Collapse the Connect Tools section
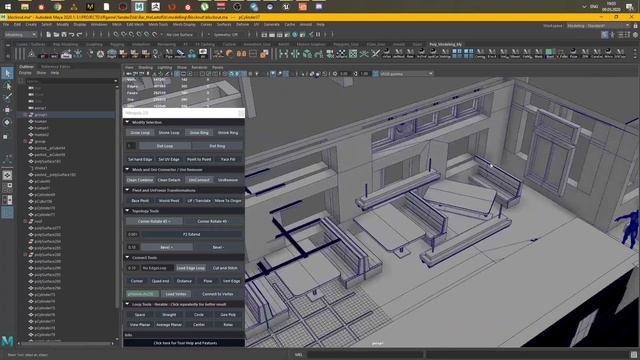This screenshot has width=640, height=360. [127, 258]
